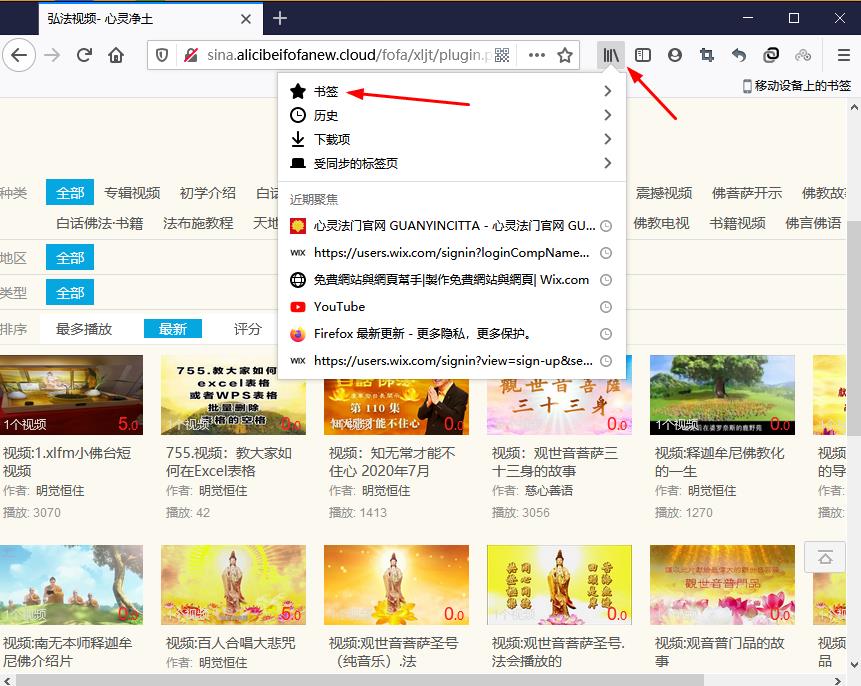Filter by 专辑视频 category

(x=132, y=193)
